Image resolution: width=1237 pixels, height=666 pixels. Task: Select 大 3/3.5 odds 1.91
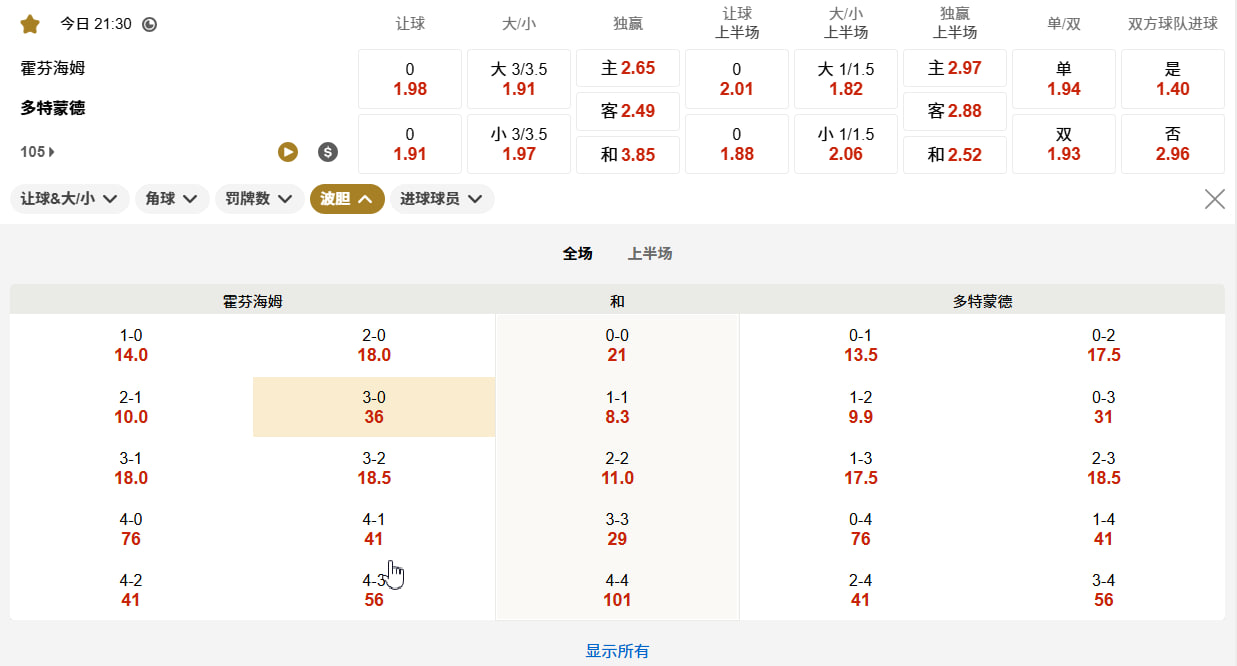519,79
